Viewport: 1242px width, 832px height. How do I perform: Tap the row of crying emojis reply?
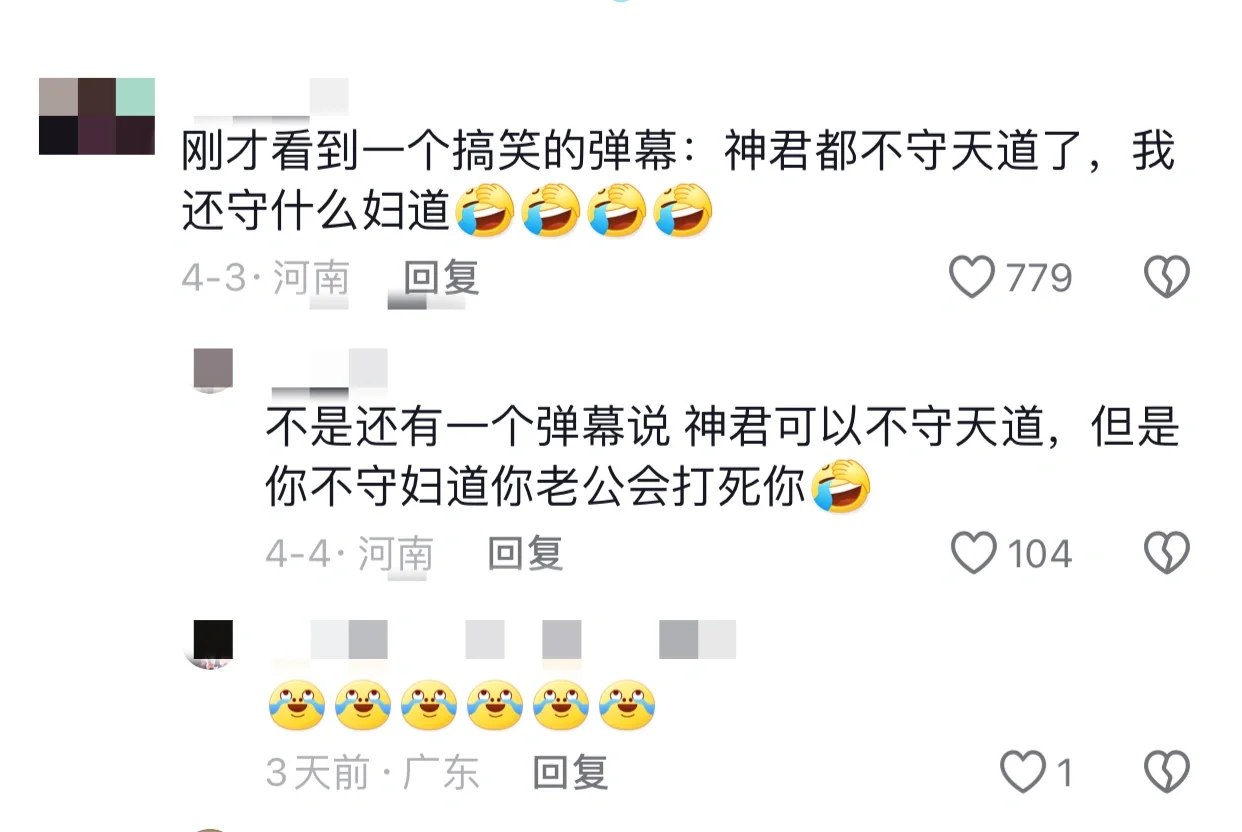tap(461, 705)
